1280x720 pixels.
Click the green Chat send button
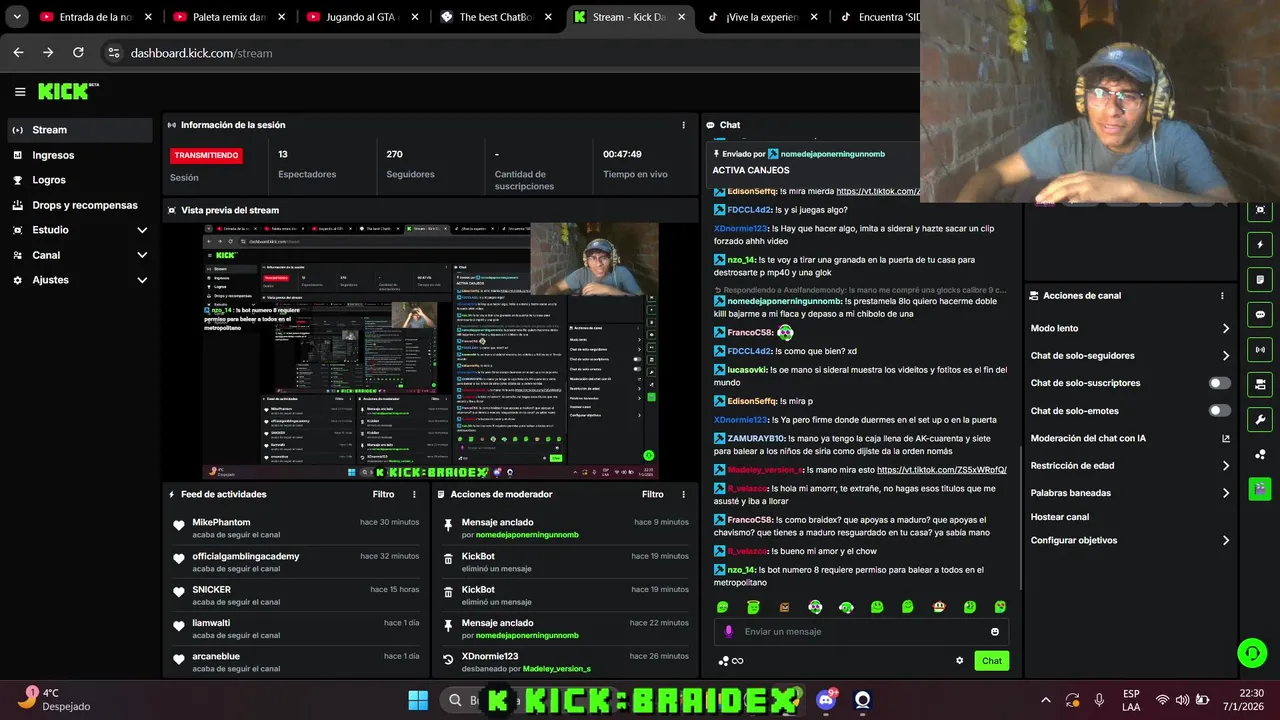[x=991, y=661]
